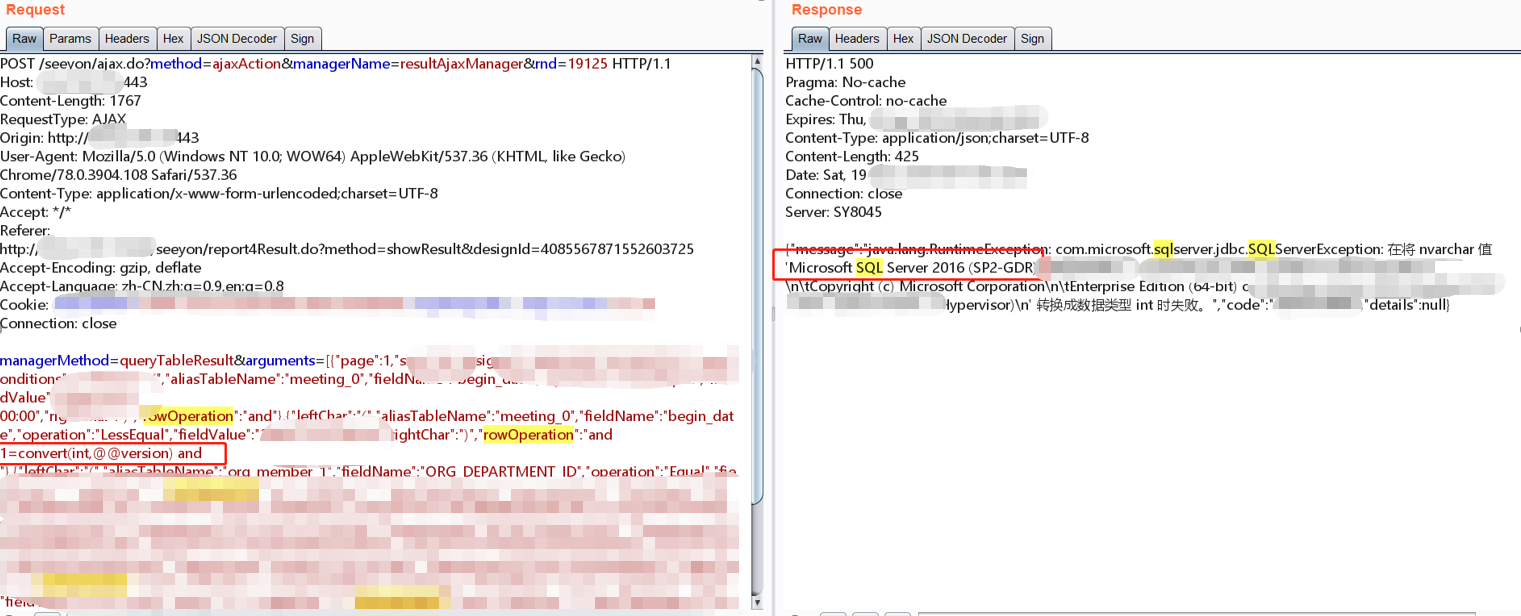
Task: Click the 'User-Agent: Mozilla/5.0' line
Action: [x=312, y=156]
